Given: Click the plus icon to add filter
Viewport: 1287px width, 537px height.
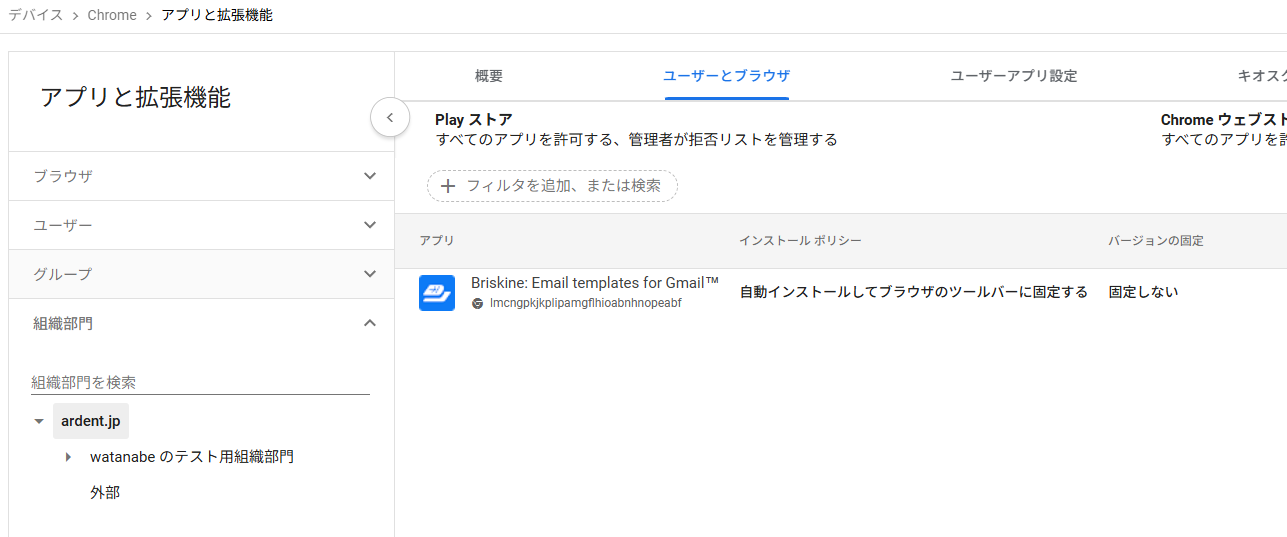Looking at the screenshot, I should click(448, 186).
